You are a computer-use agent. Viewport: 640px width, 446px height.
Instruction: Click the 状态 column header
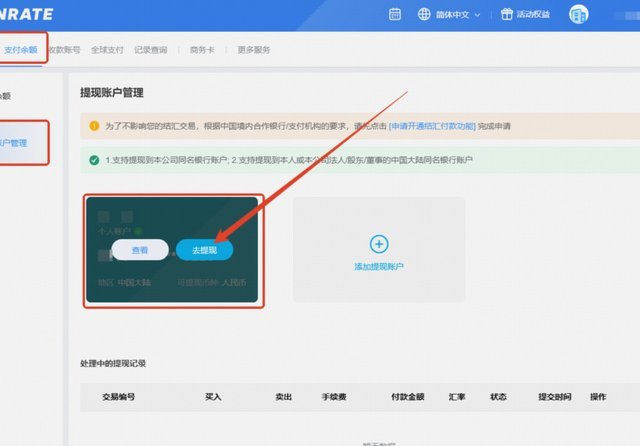[x=498, y=397]
